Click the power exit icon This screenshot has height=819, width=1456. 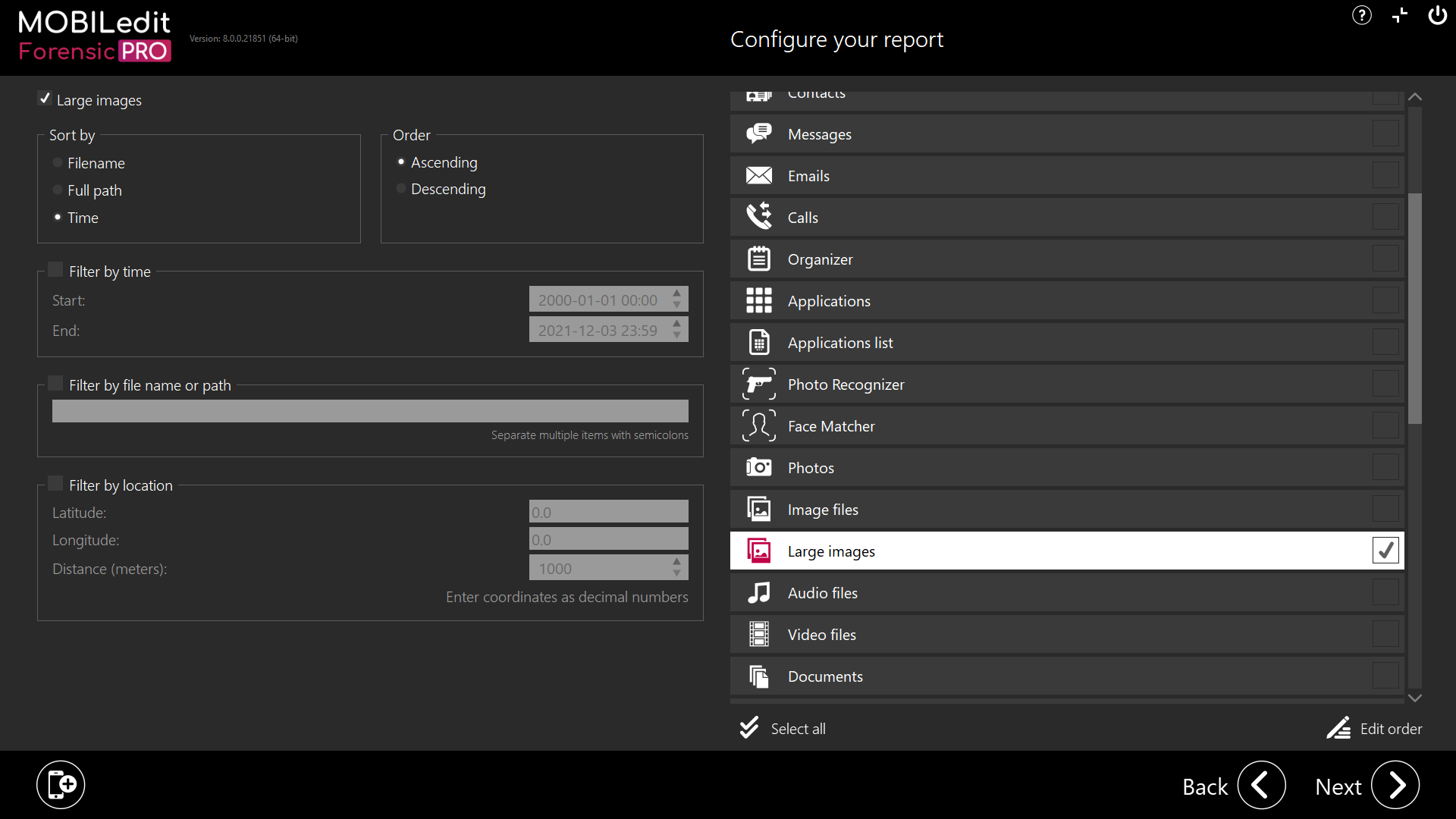click(x=1437, y=15)
